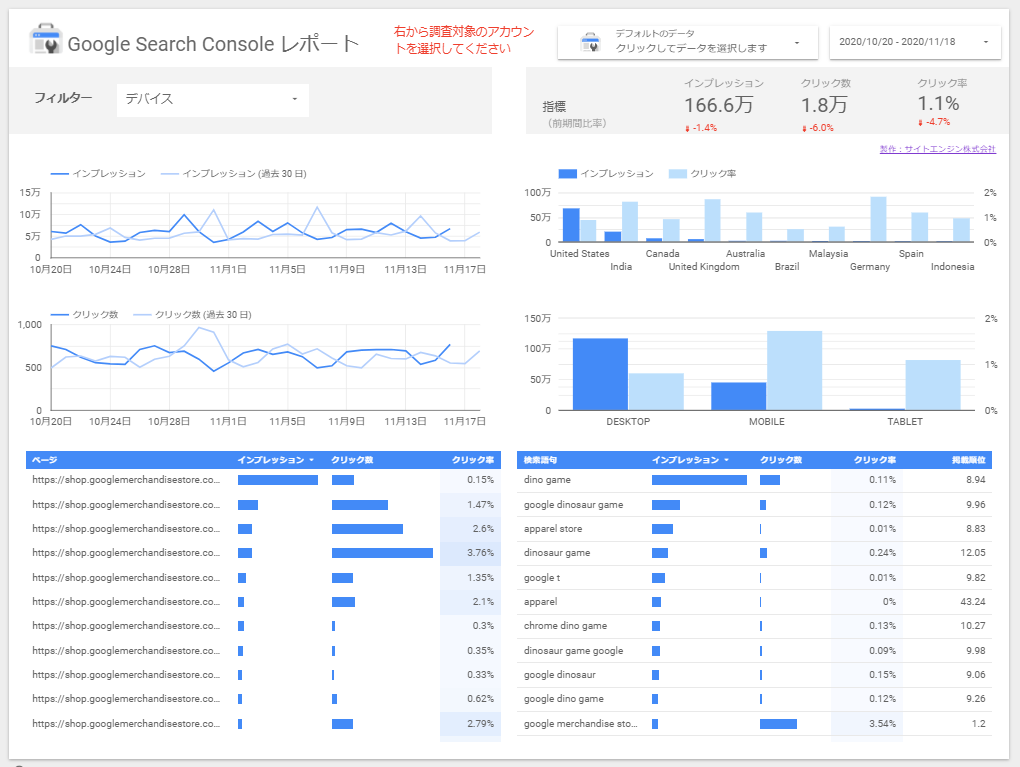The image size is (1020, 767).
Task: Click インプレッション legend swatch in impressions line chart
Action: (x=60, y=174)
